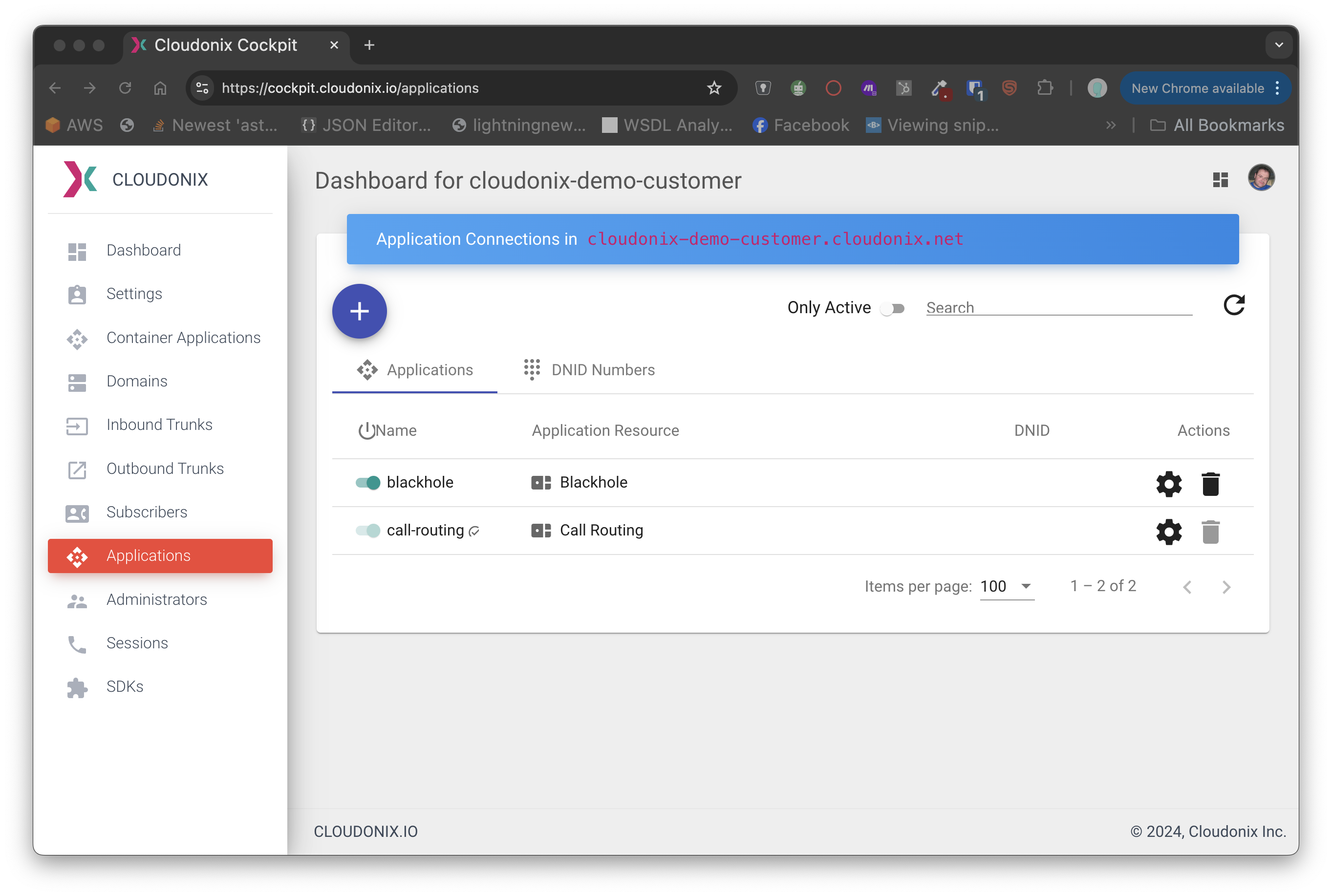Open settings gear for blackhole application
This screenshot has height=896, width=1332.
[x=1169, y=484]
